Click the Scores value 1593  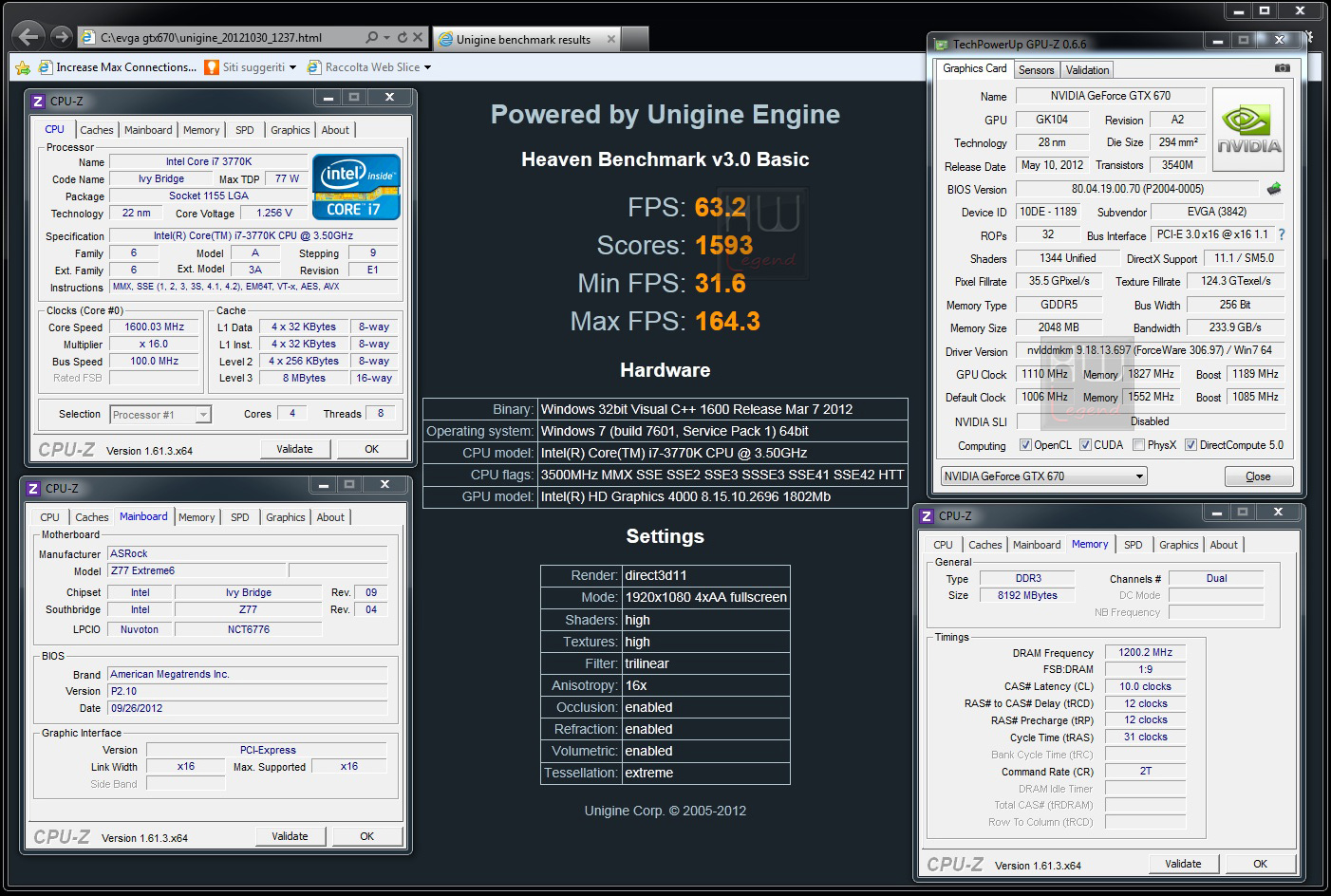coord(724,245)
